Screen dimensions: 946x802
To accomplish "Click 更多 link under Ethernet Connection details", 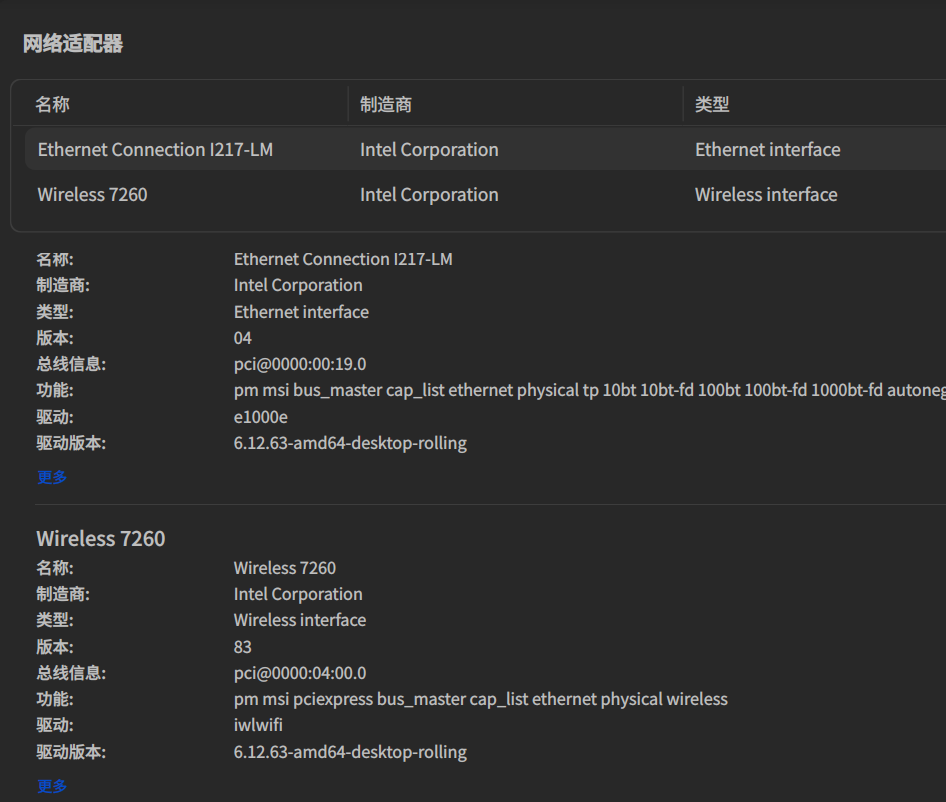I will coord(52,477).
